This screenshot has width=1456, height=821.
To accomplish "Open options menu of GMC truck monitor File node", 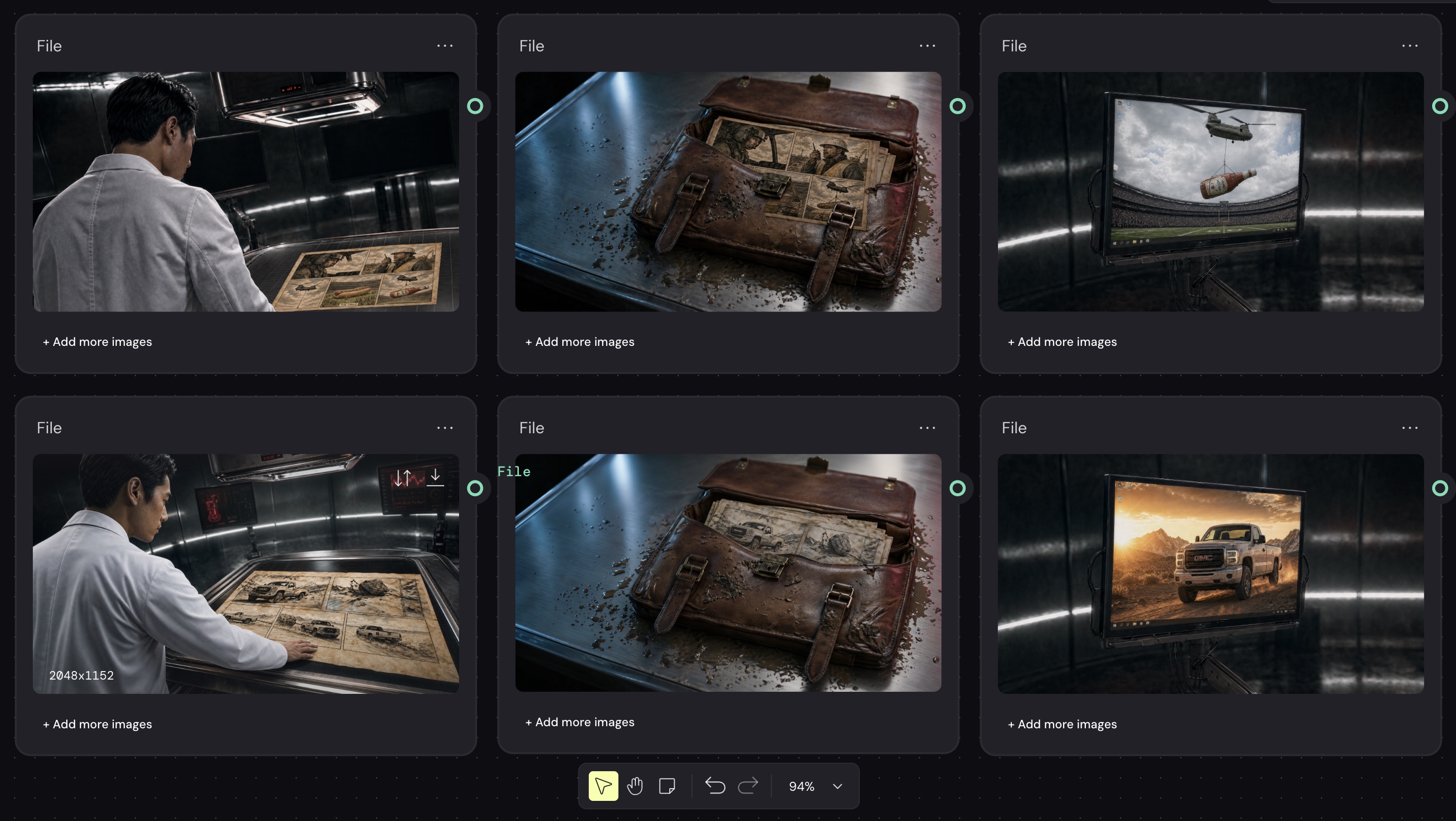I will coord(1409,428).
